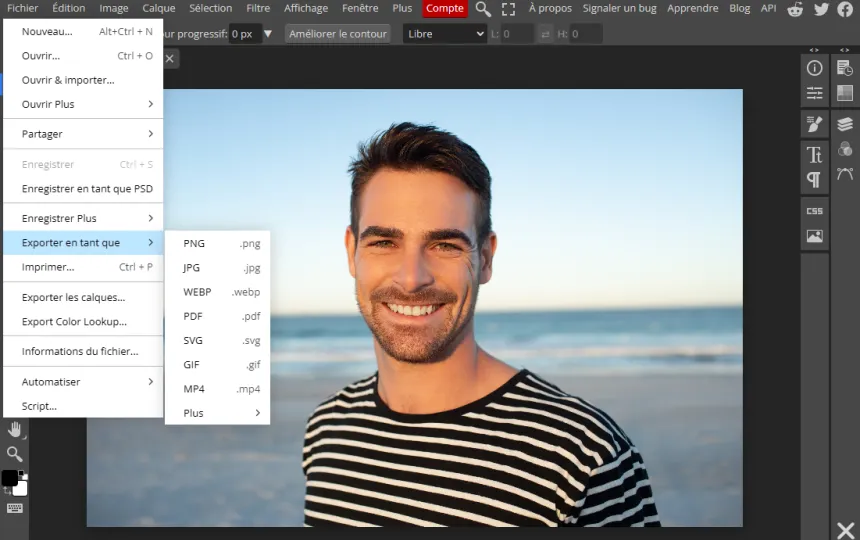Select the Hand tool
This screenshot has height=540, width=860.
tap(15, 430)
